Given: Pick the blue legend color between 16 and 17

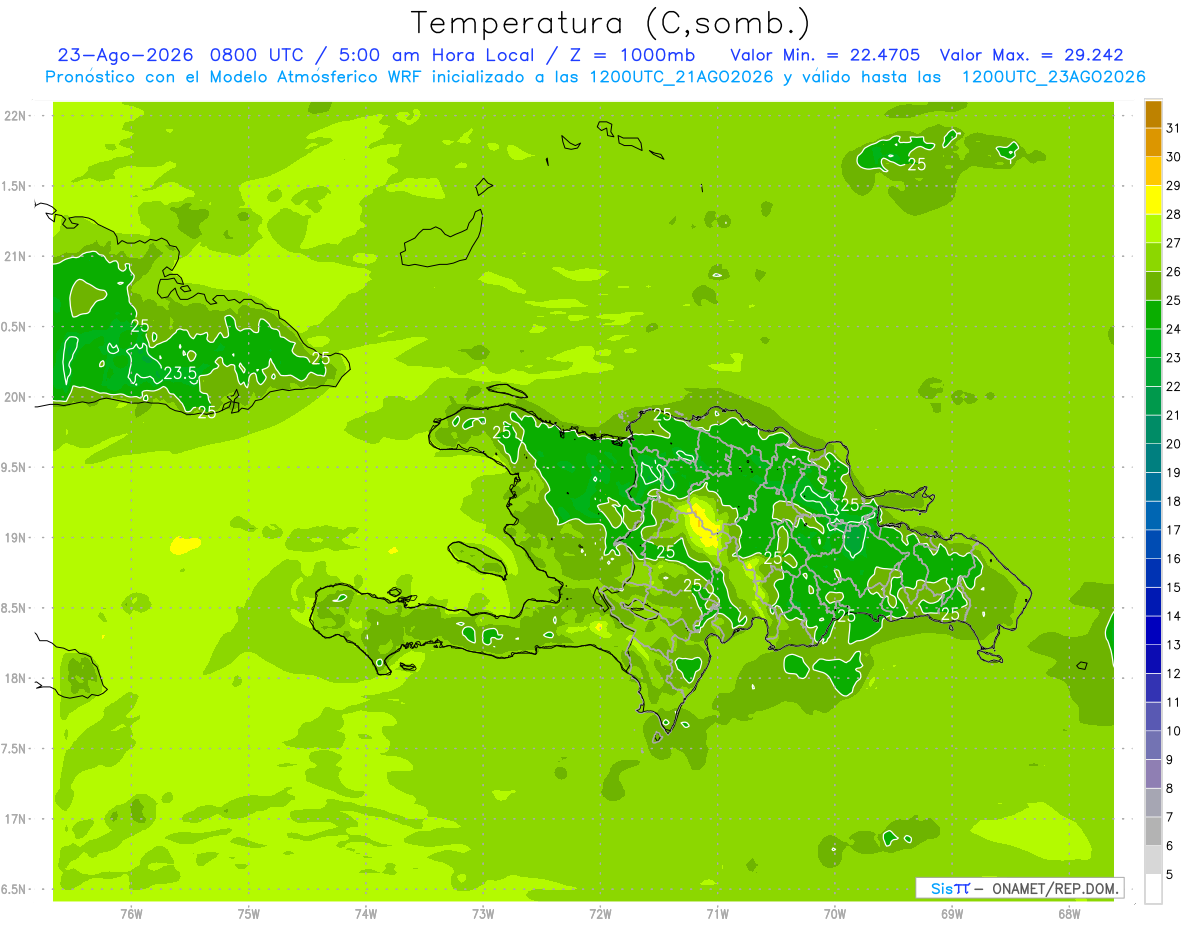Looking at the screenshot, I should coord(1154,545).
